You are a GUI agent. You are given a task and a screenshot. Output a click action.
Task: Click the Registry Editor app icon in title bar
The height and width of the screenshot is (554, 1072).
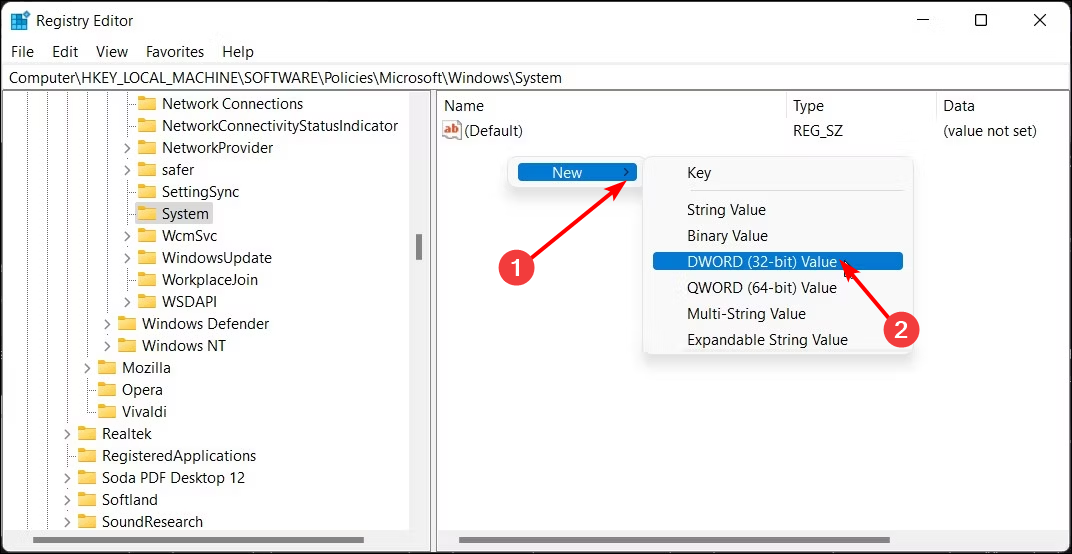(20, 20)
